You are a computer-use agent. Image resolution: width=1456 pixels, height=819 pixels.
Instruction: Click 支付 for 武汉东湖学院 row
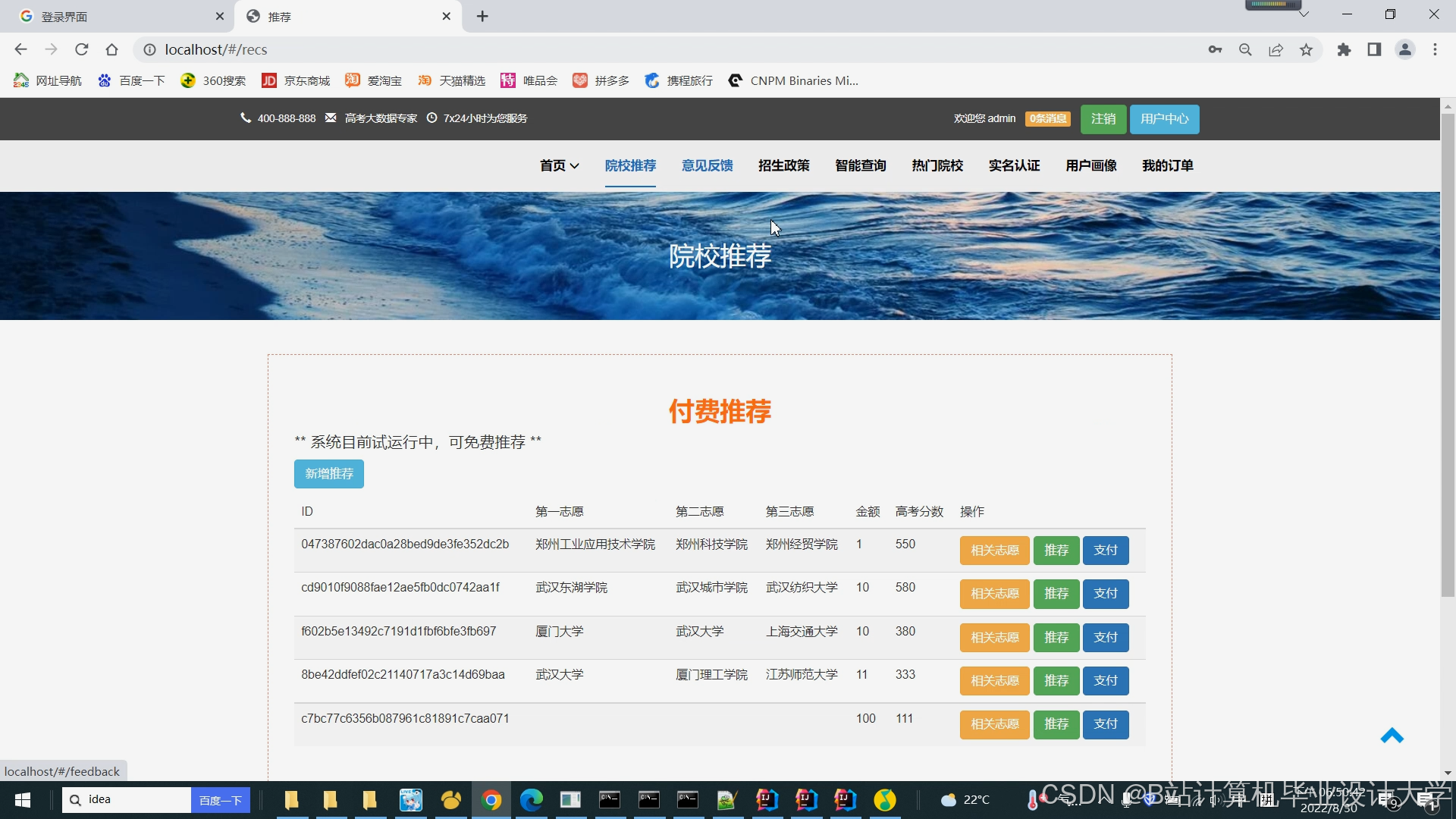point(1105,594)
